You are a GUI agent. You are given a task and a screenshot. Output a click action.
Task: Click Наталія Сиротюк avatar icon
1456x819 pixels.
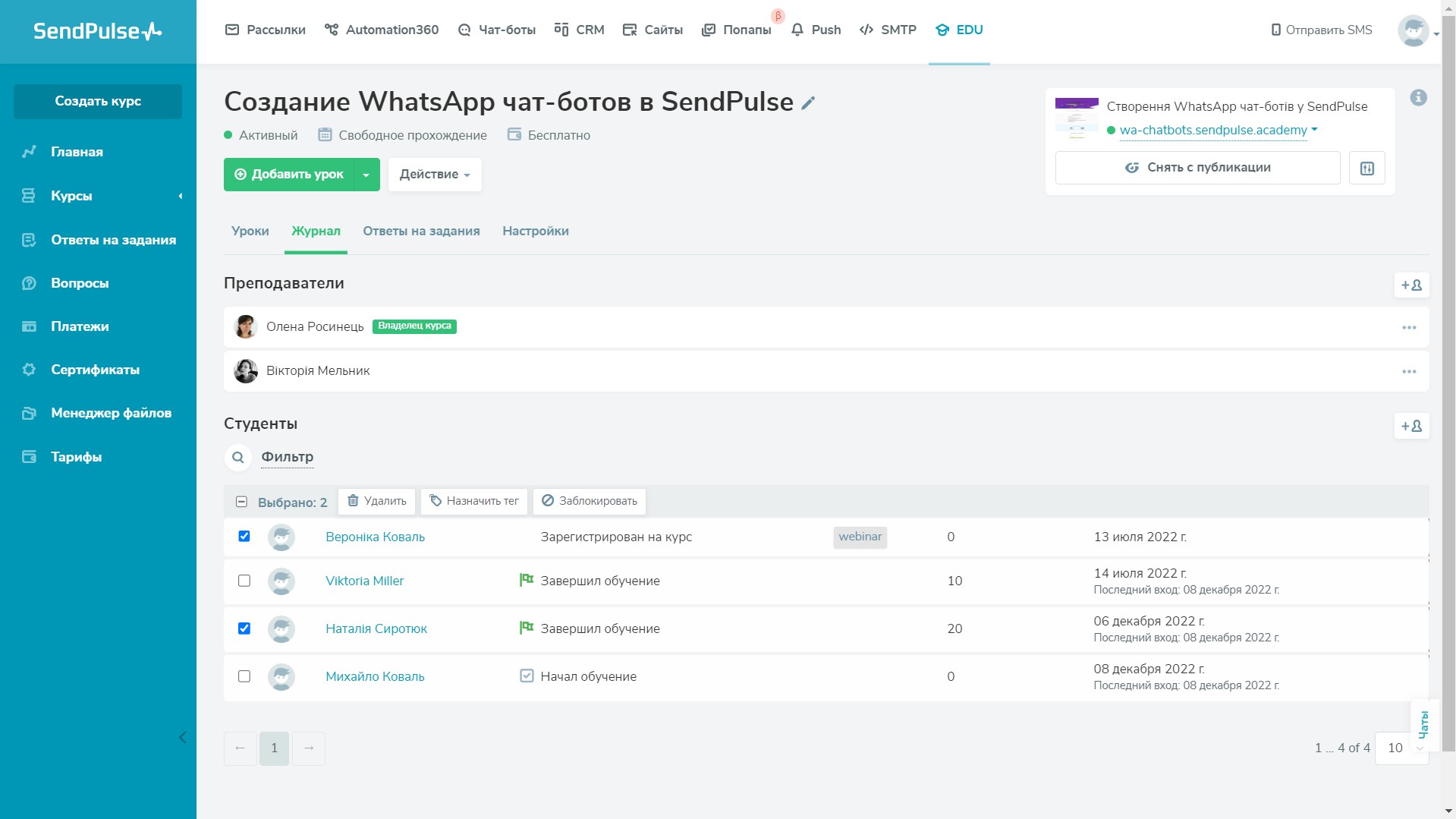[281, 629]
